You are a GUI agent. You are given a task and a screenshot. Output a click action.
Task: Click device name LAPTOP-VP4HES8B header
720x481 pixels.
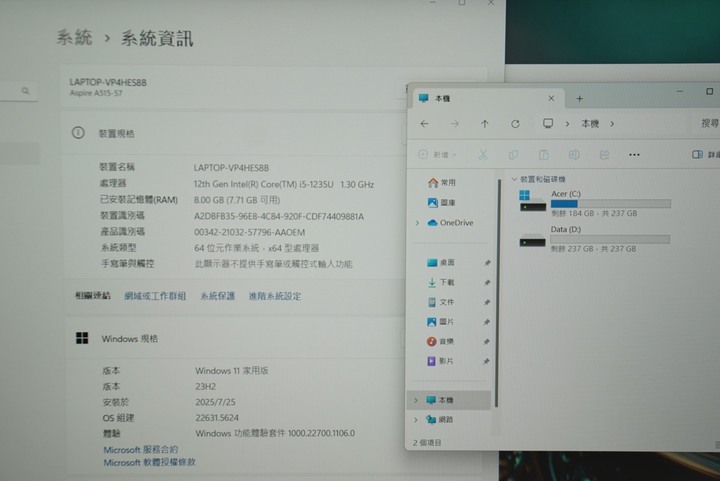click(108, 83)
